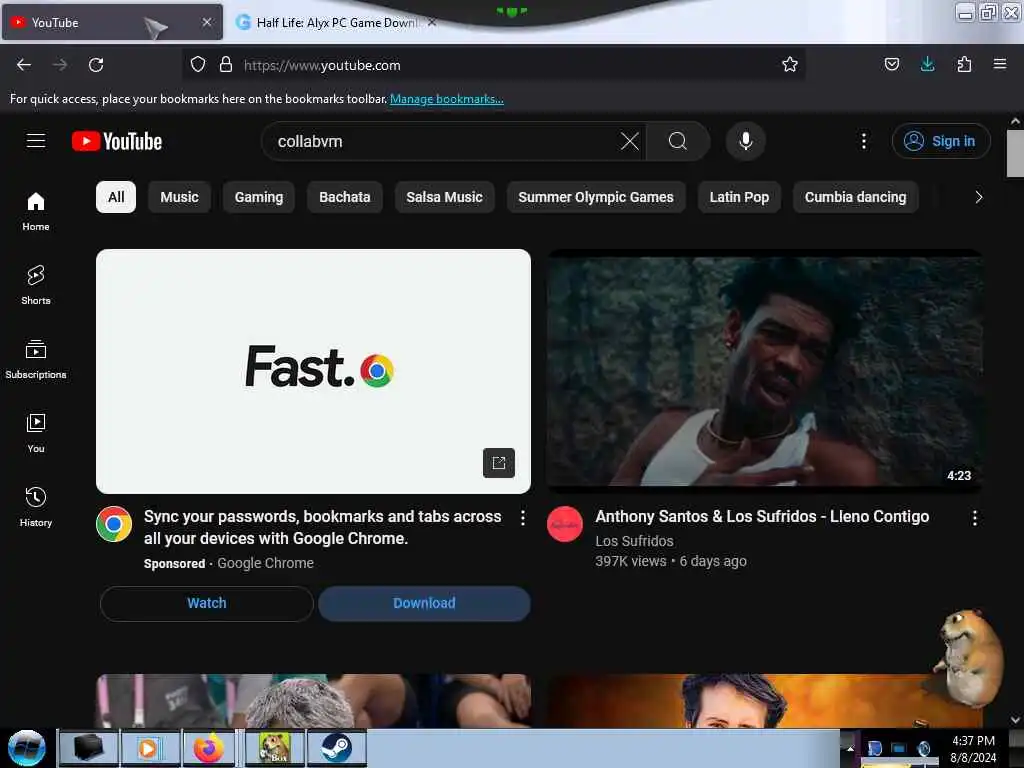This screenshot has width=1024, height=768.
Task: Open the shield tracking protection icon
Action: (x=198, y=65)
